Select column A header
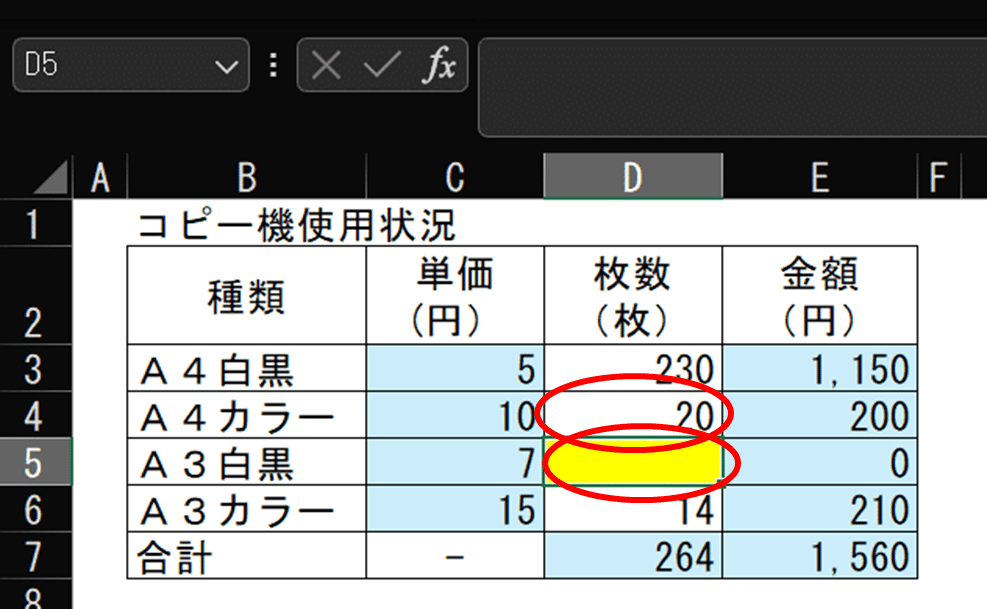Viewport: 987px width, 609px height. pos(100,178)
